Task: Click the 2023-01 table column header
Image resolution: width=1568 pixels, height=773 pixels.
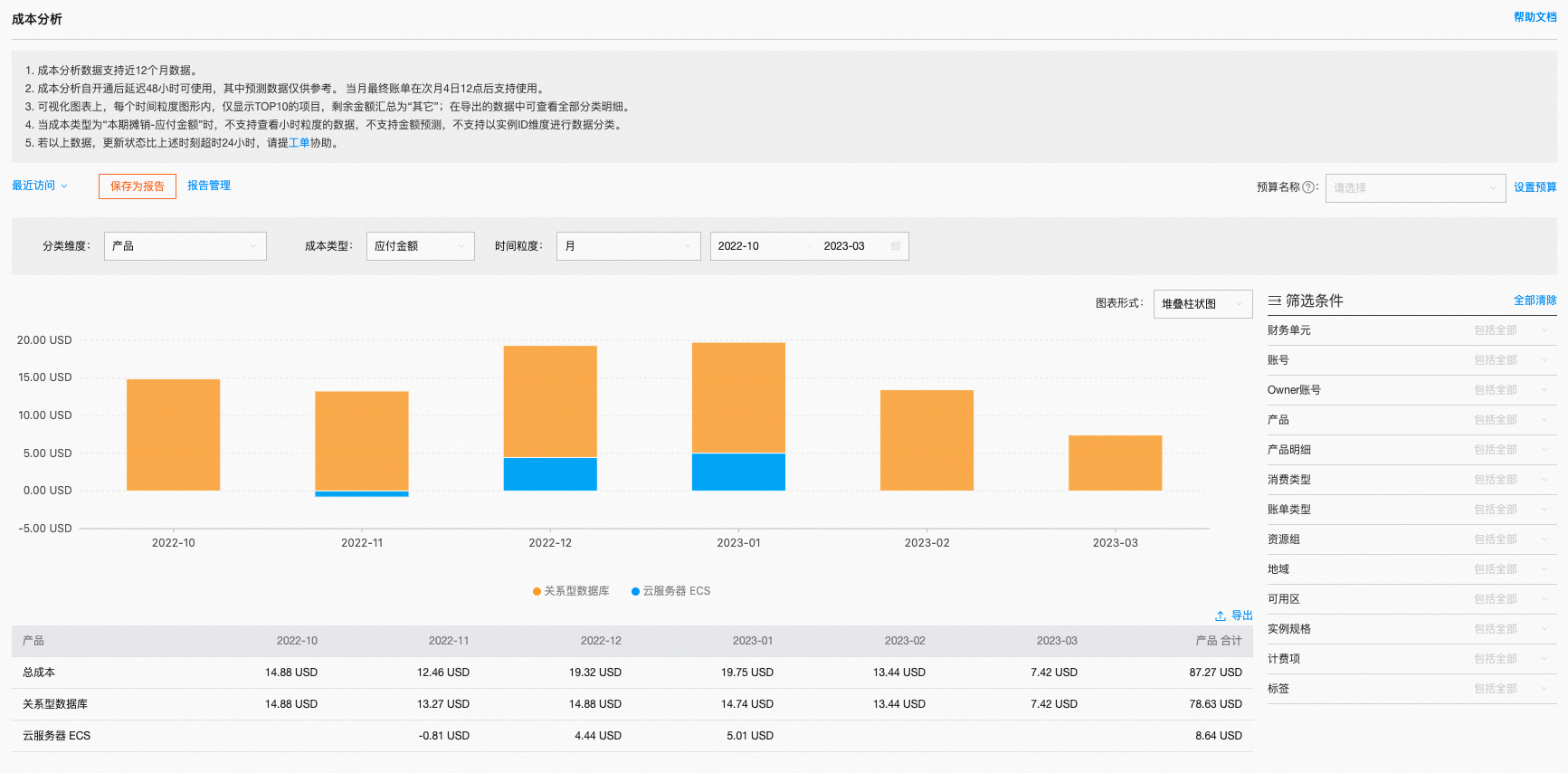Action: (753, 641)
